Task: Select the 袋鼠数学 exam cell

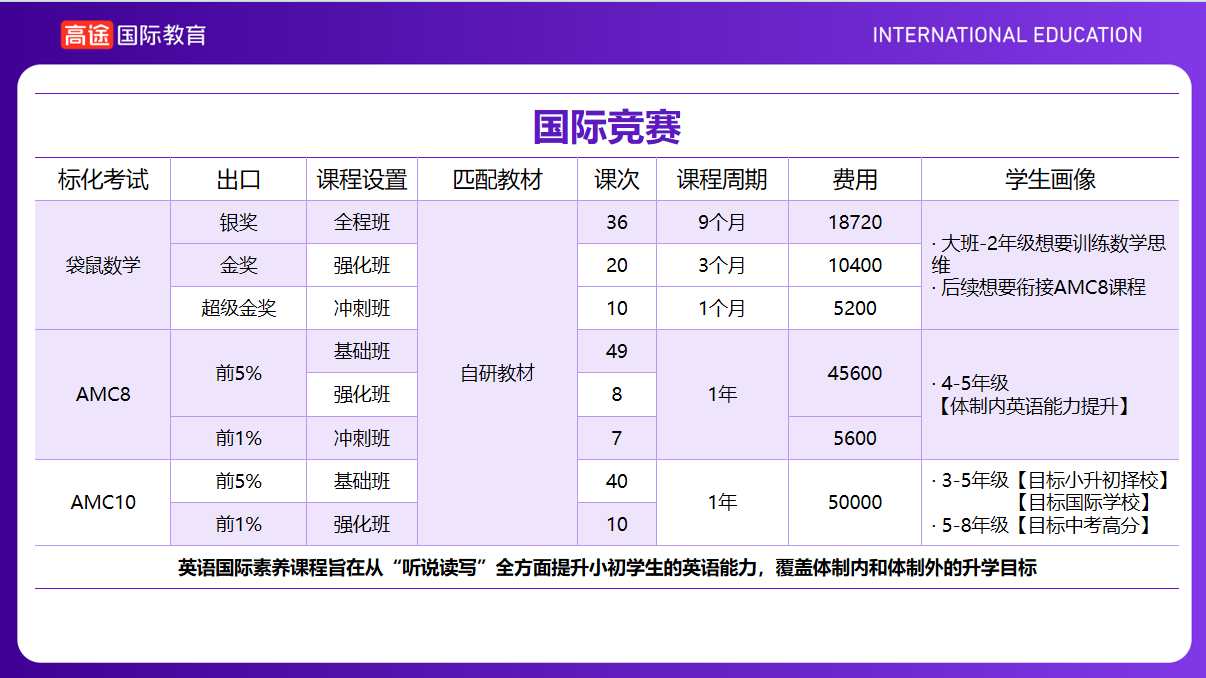Action: pyautogui.click(x=103, y=265)
